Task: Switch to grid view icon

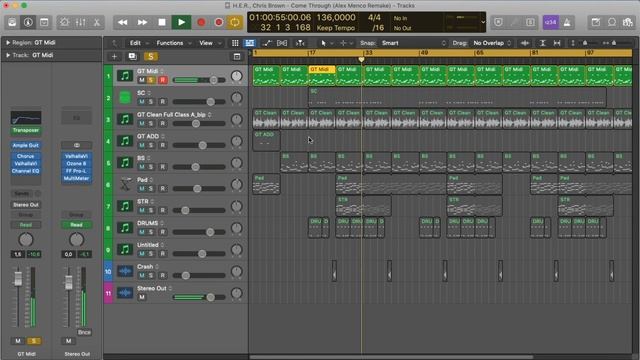Action: coord(235,43)
